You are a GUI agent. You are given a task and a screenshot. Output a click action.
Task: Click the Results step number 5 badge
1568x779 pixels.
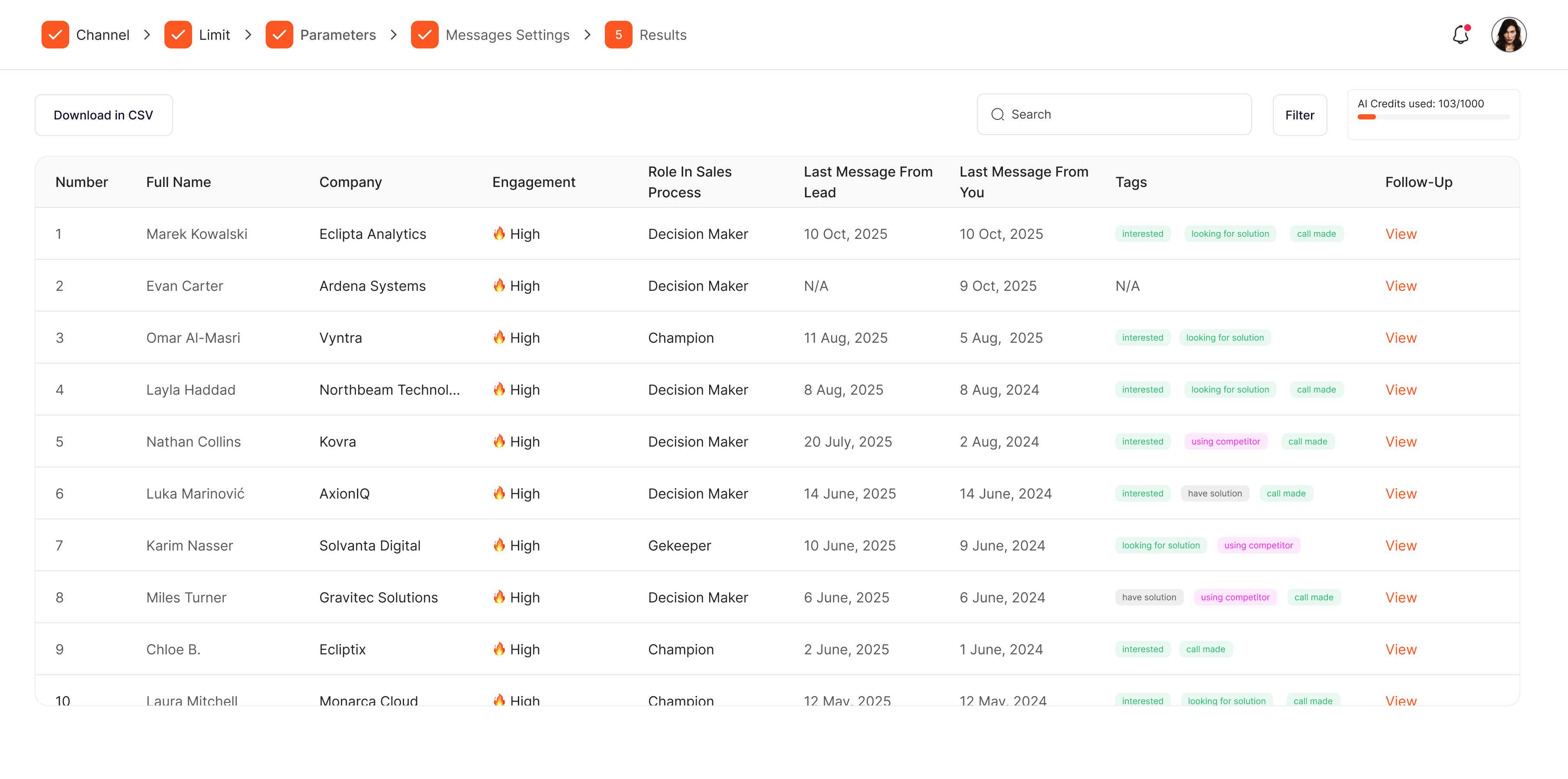pos(618,35)
